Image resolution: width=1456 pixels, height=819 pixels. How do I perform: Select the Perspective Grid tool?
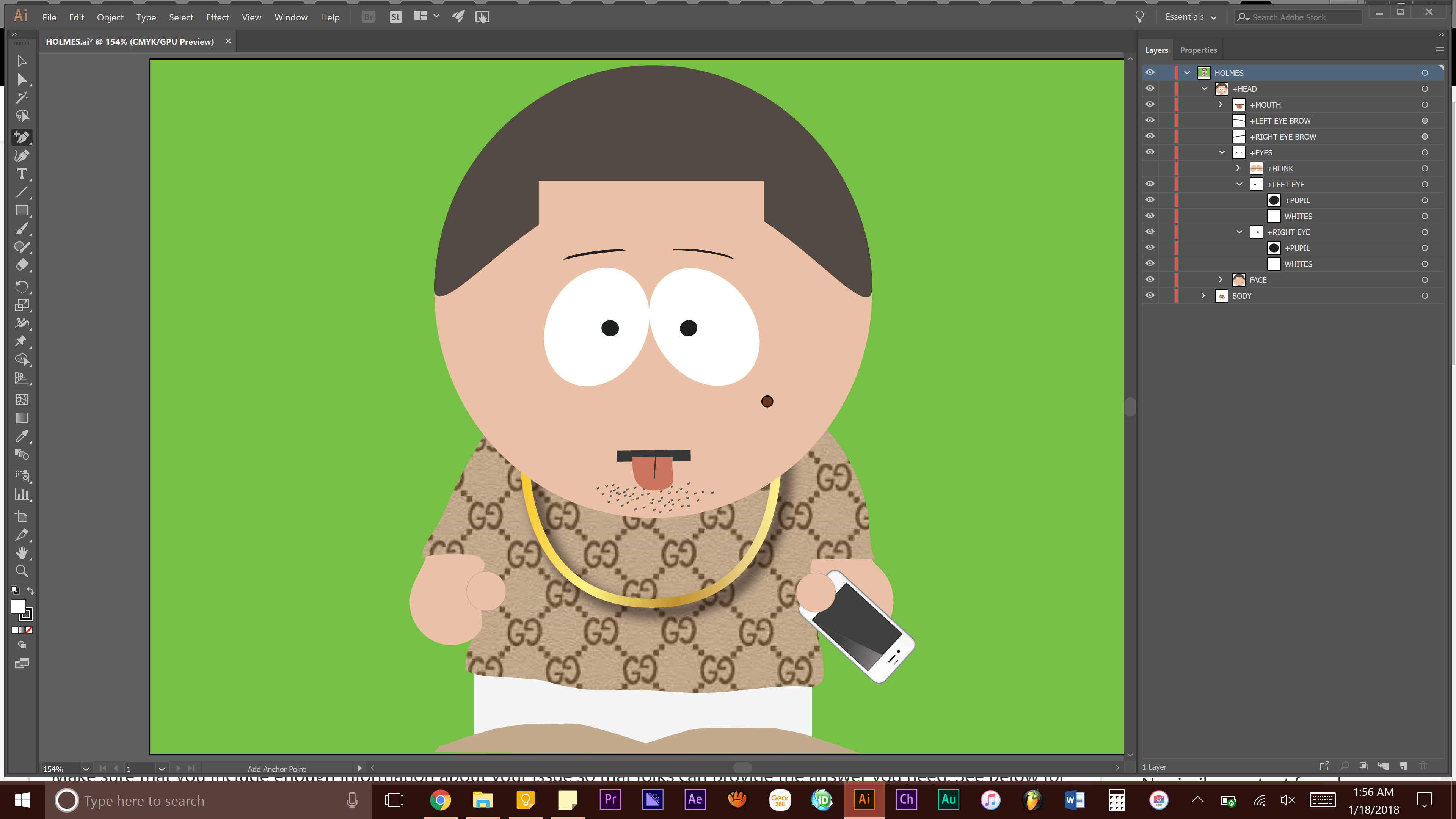tap(22, 378)
